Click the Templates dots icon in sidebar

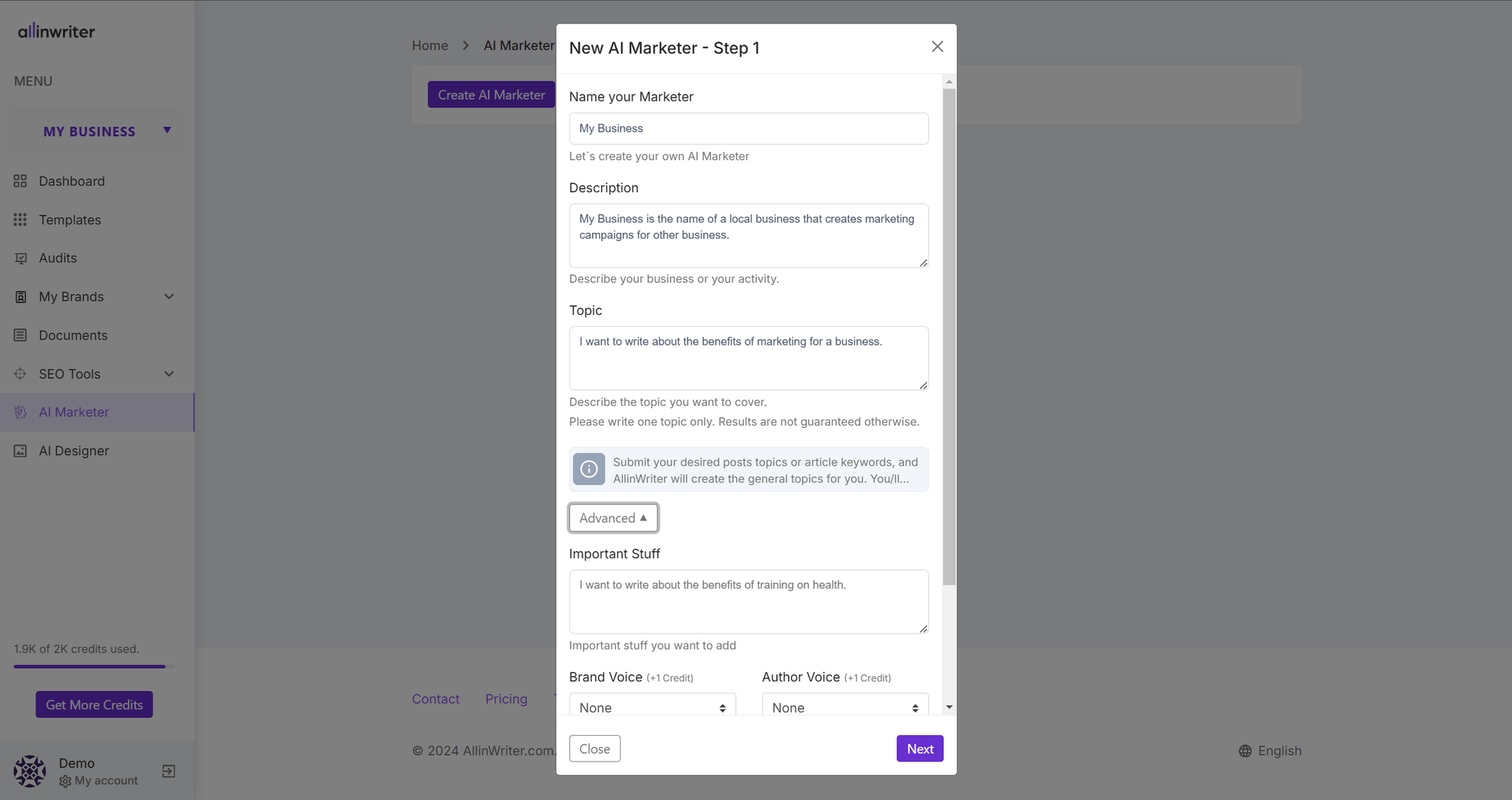pos(20,220)
